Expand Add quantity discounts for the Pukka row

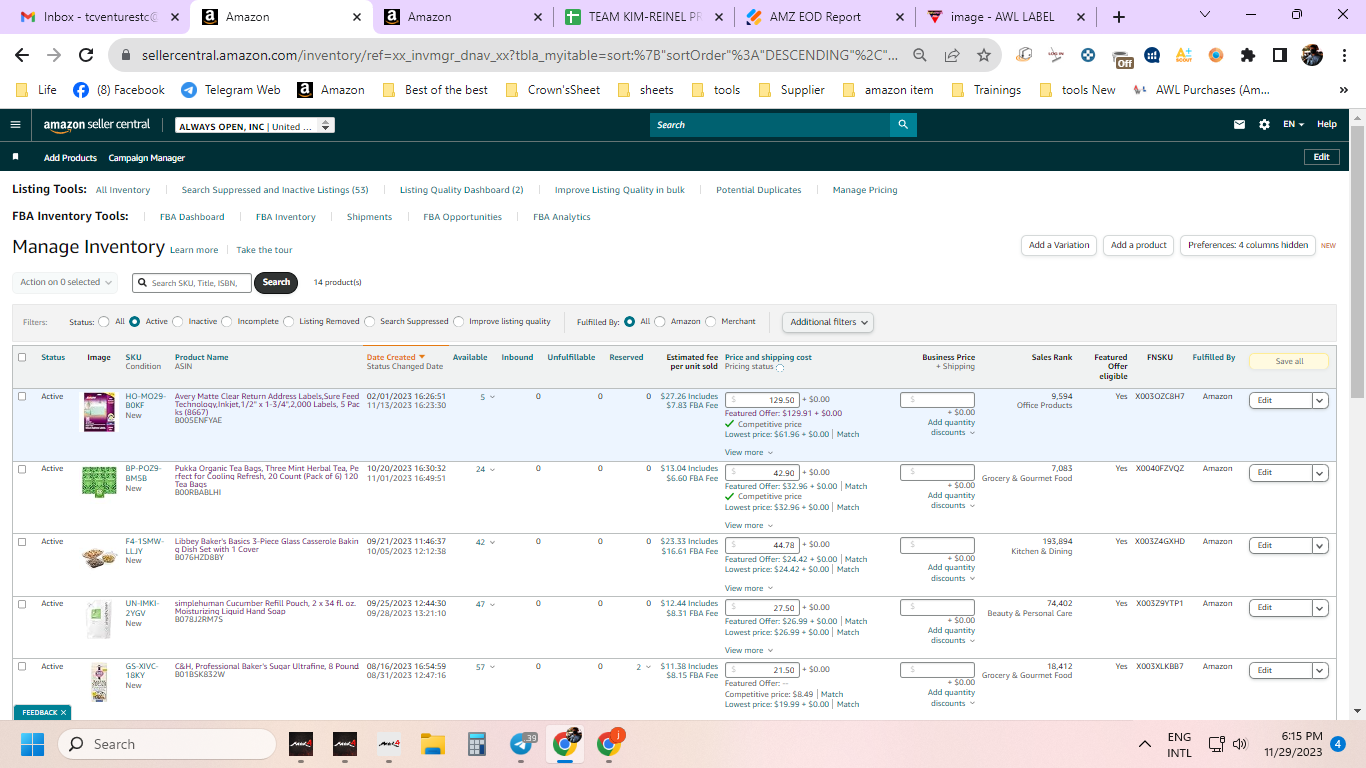tap(951, 500)
